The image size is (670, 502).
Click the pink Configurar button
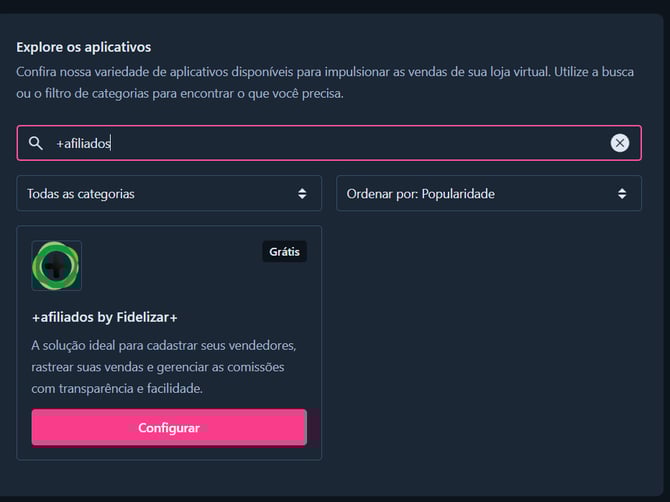(169, 428)
